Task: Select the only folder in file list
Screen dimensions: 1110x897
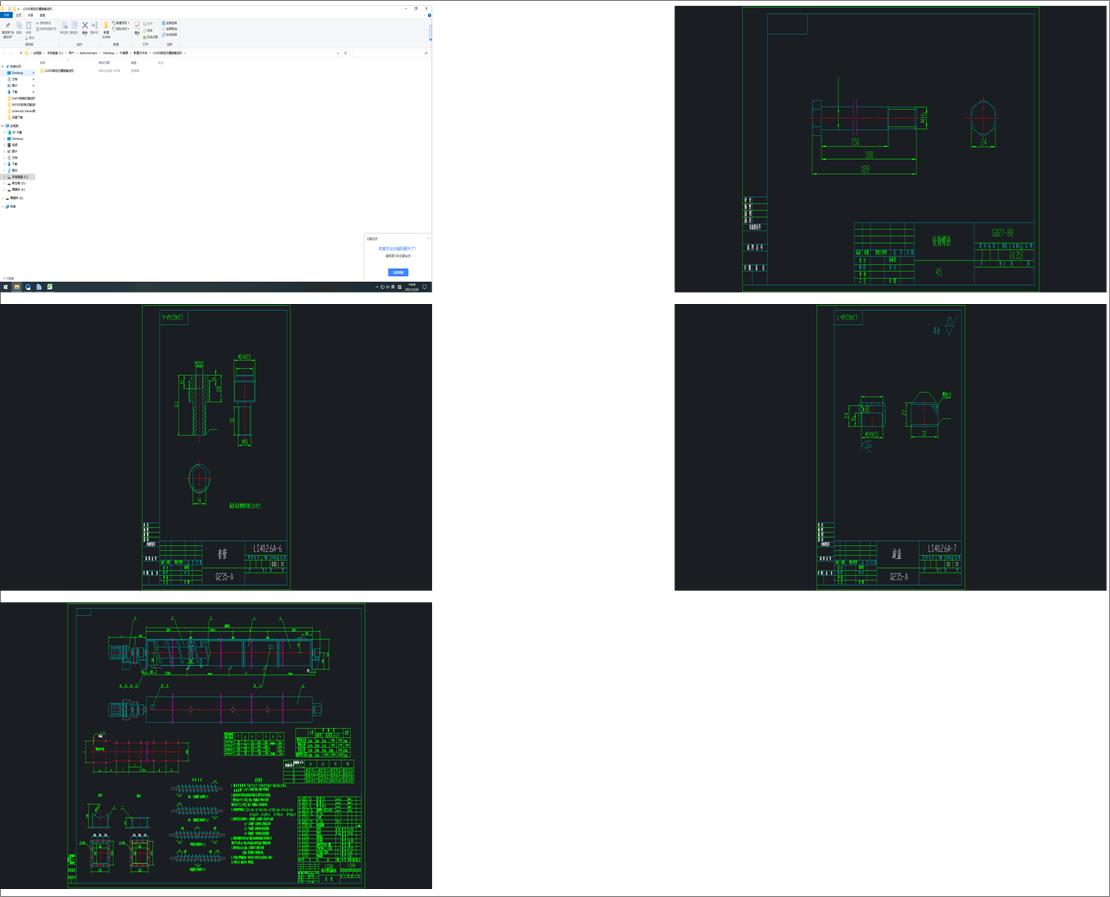Action: tap(58, 71)
